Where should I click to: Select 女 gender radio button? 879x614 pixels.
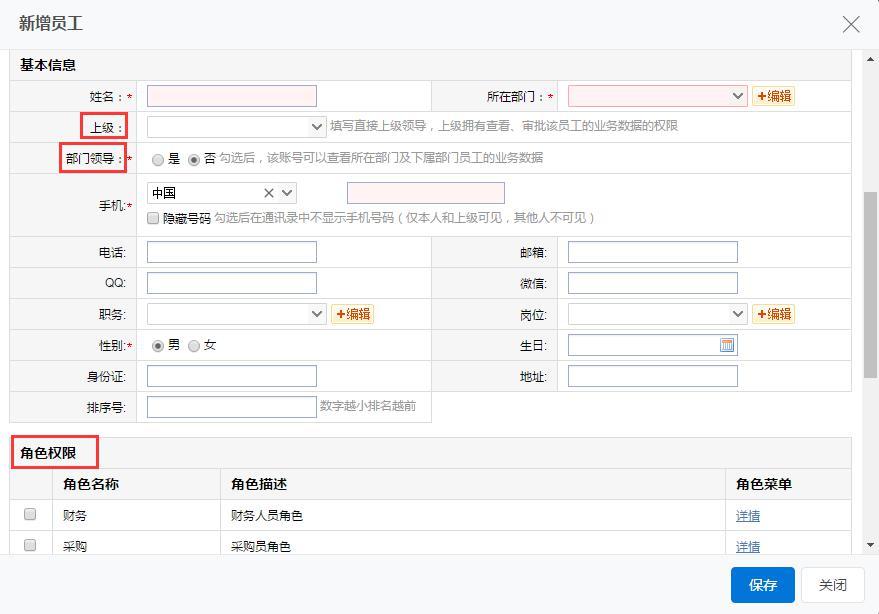(x=194, y=346)
